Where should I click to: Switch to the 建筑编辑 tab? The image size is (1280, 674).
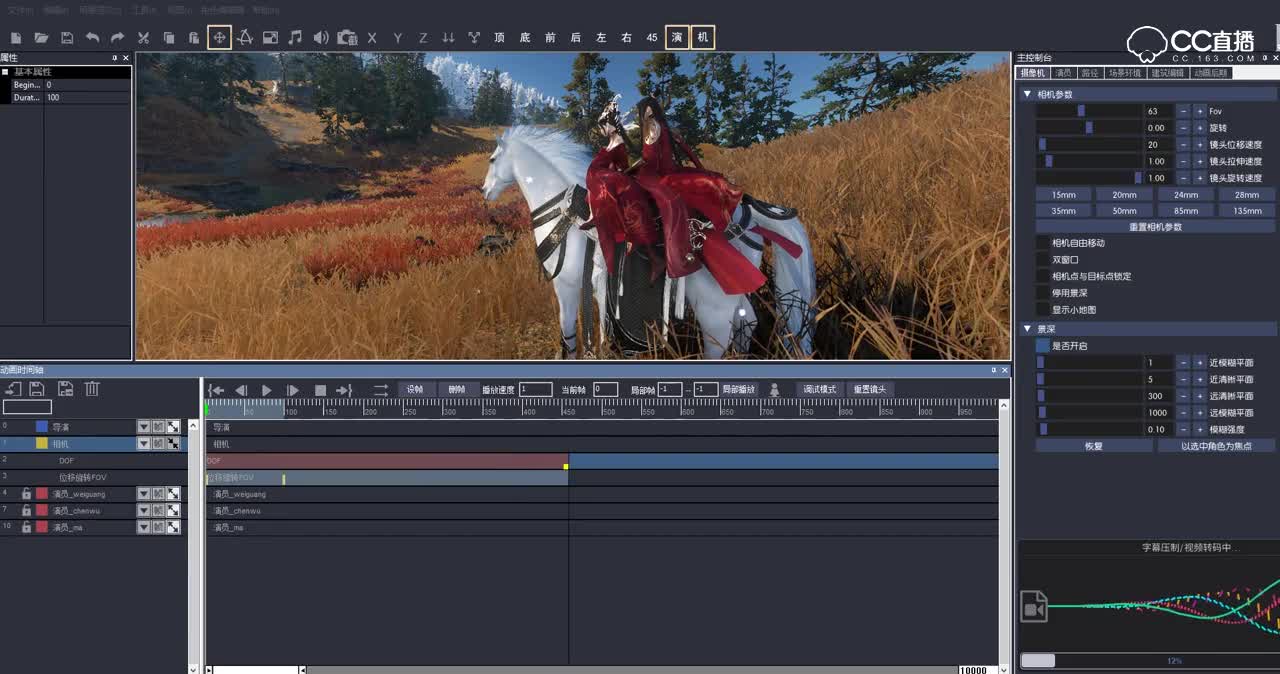coord(1168,73)
